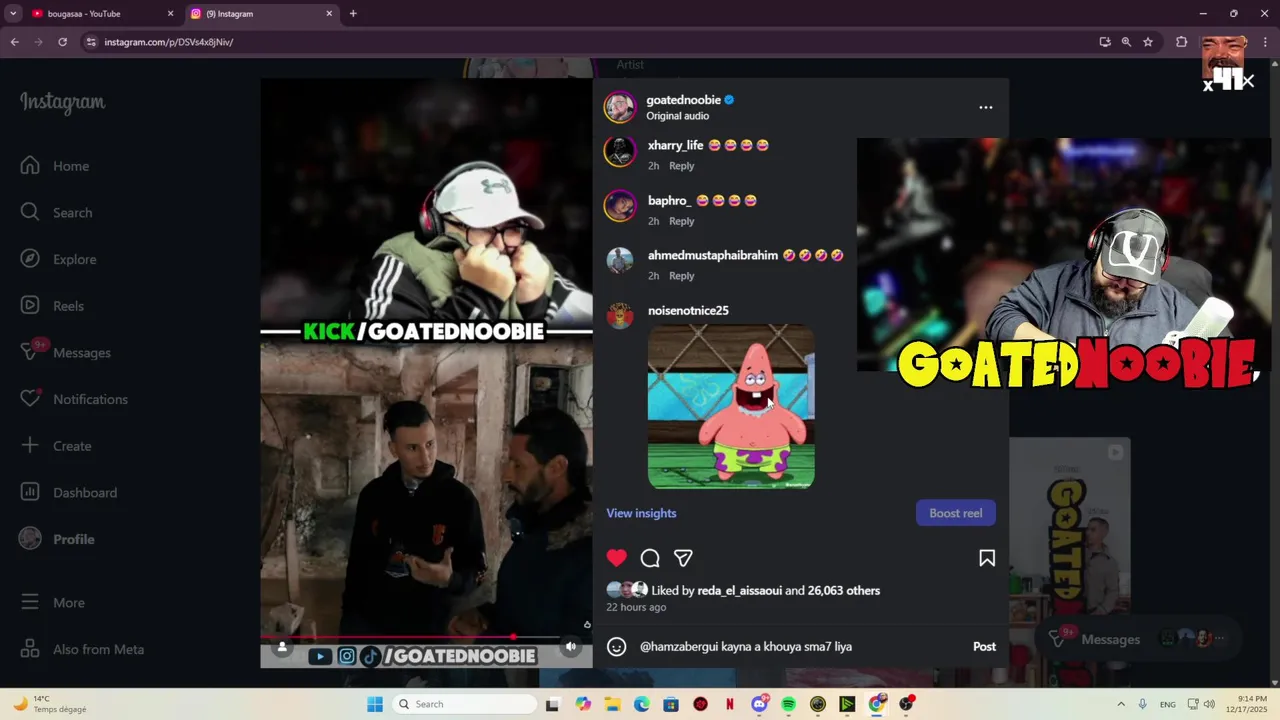
Task: Open the noisenotnice25 username
Action: pos(688,311)
